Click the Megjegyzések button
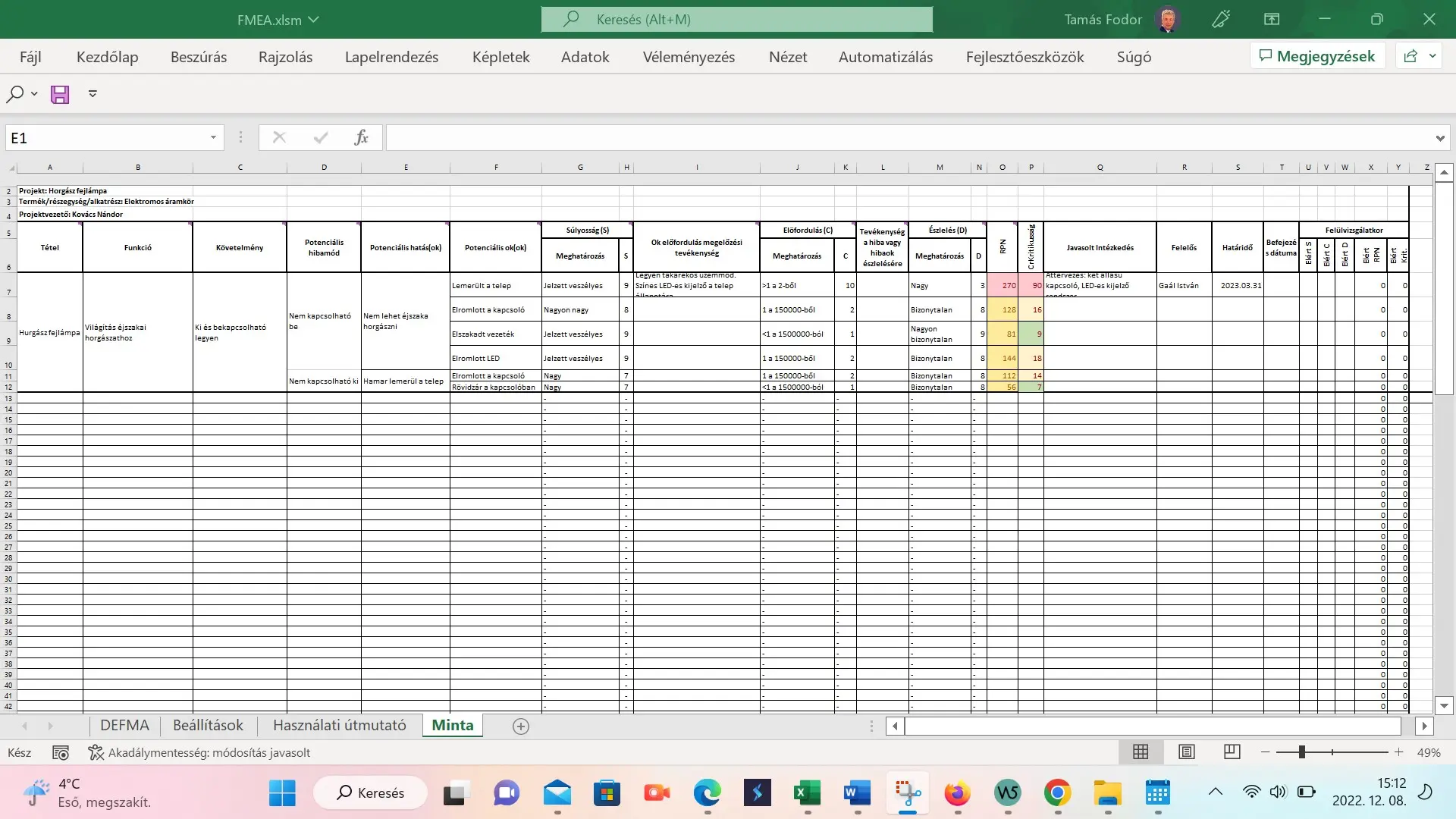Screen dimensions: 1456x819 click(x=1318, y=55)
